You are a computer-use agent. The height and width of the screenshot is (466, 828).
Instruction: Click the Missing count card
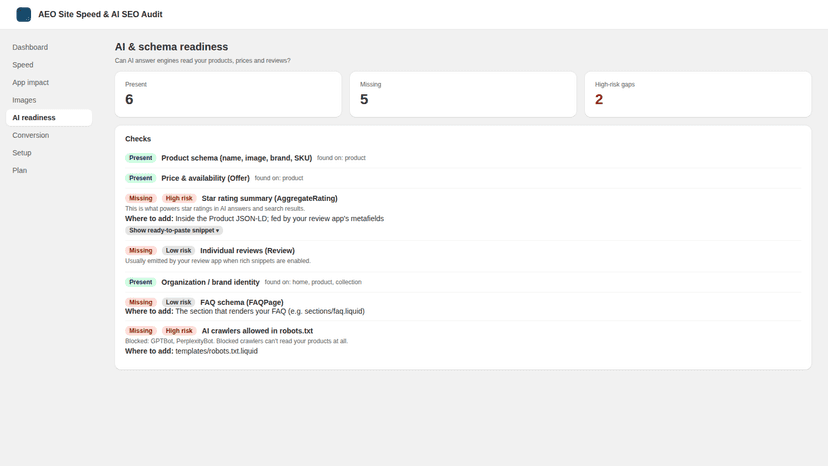[463, 95]
